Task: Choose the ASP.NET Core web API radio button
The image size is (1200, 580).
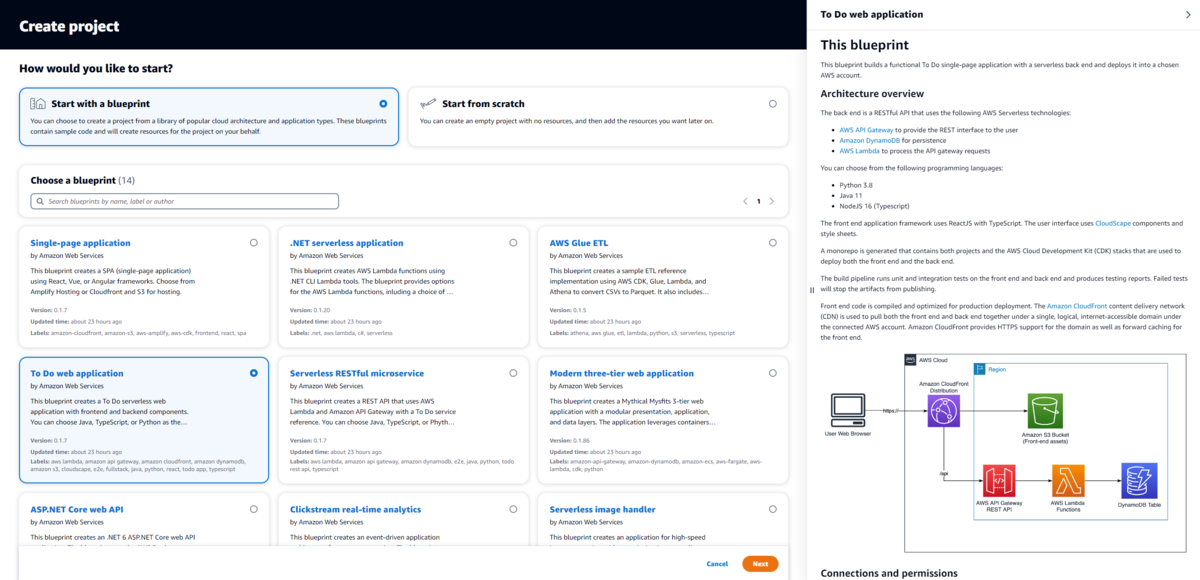Action: click(254, 508)
